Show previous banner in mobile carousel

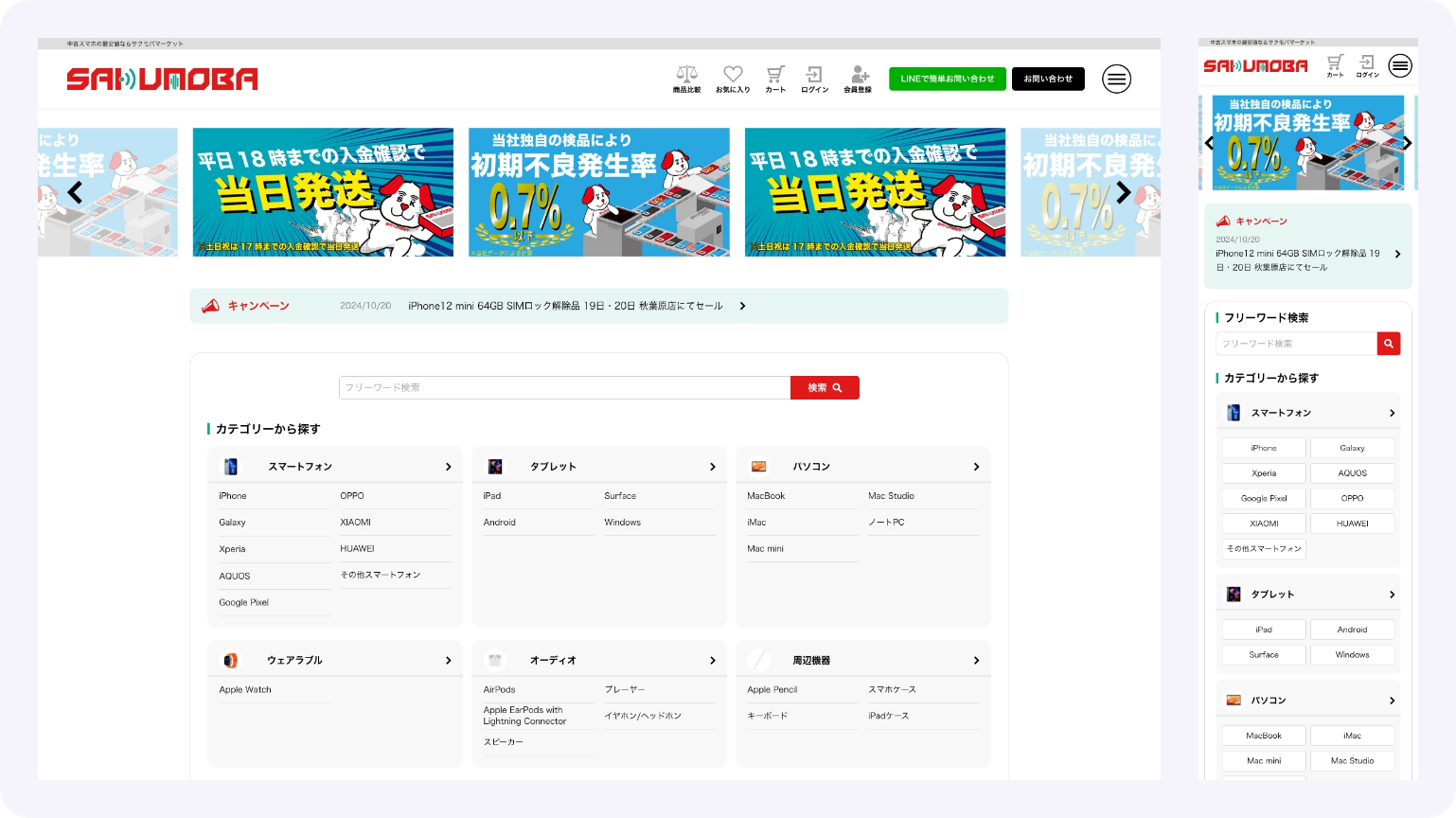1209,143
